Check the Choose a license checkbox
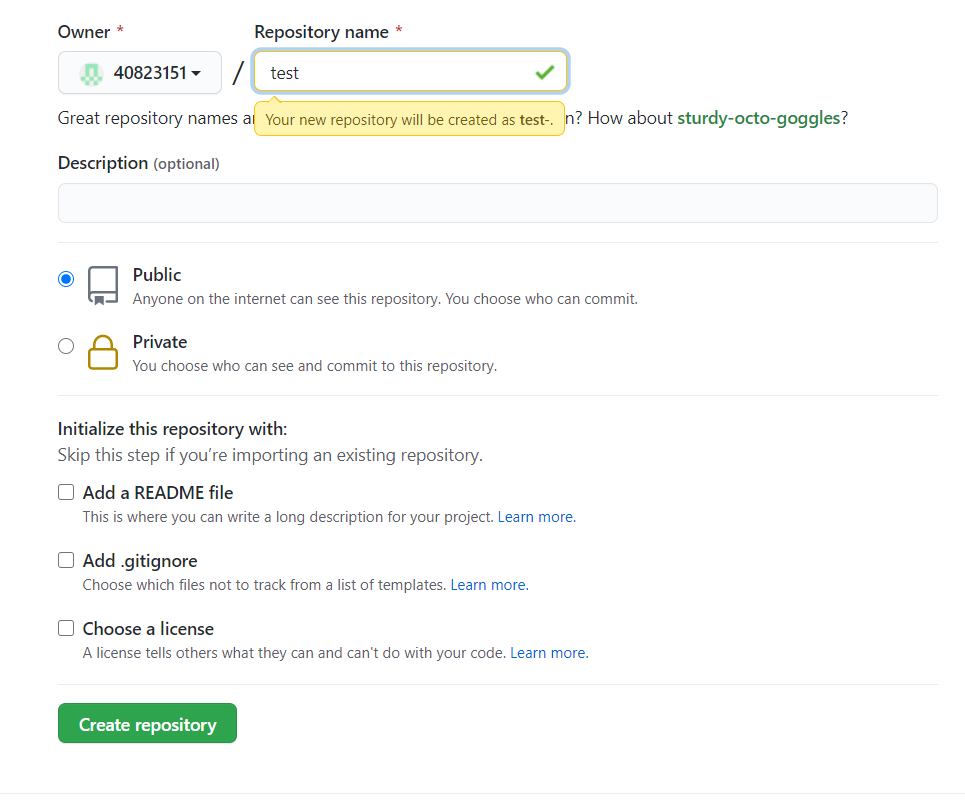Viewport: 965px width, 805px height. pos(66,628)
